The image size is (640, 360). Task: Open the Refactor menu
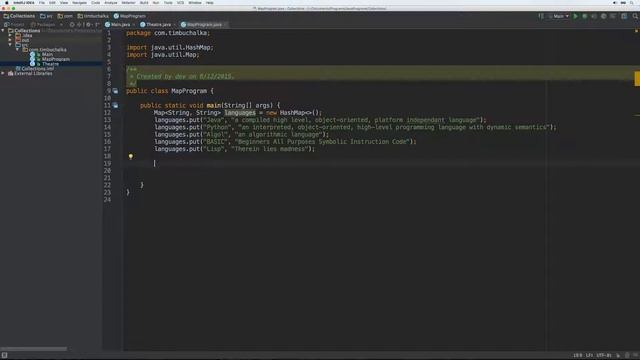(x=129, y=2)
